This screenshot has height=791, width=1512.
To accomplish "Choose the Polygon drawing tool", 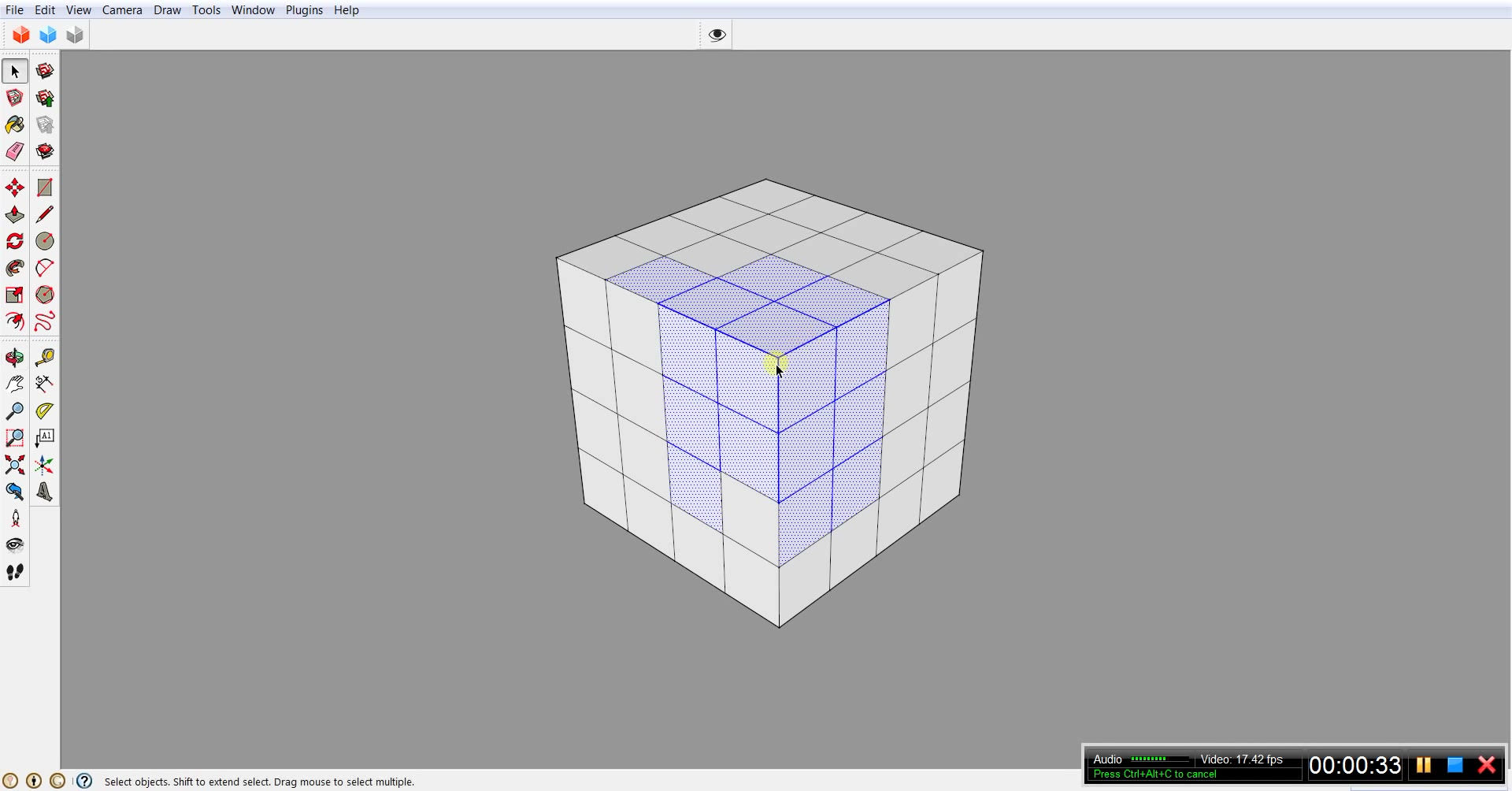I will (x=45, y=295).
